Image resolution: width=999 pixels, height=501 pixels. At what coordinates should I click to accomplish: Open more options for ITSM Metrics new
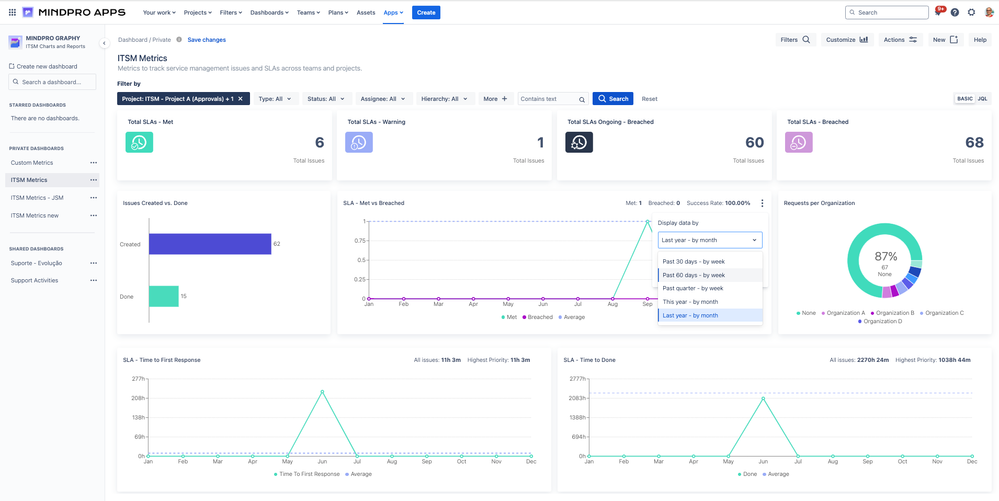(x=94, y=215)
